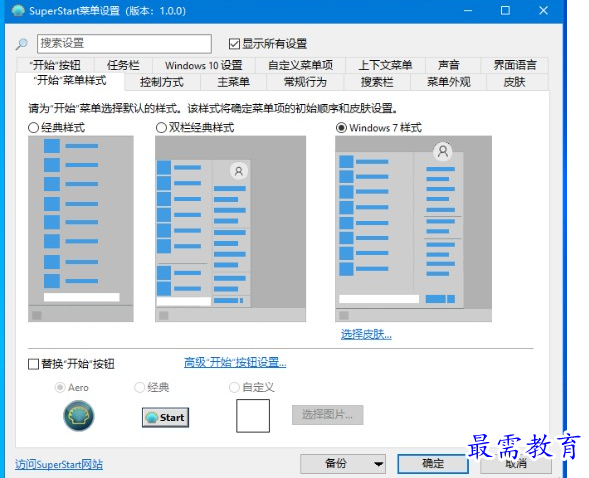Open the 菜单外观 tab
Screen dimensions: 589x478
click(x=449, y=82)
